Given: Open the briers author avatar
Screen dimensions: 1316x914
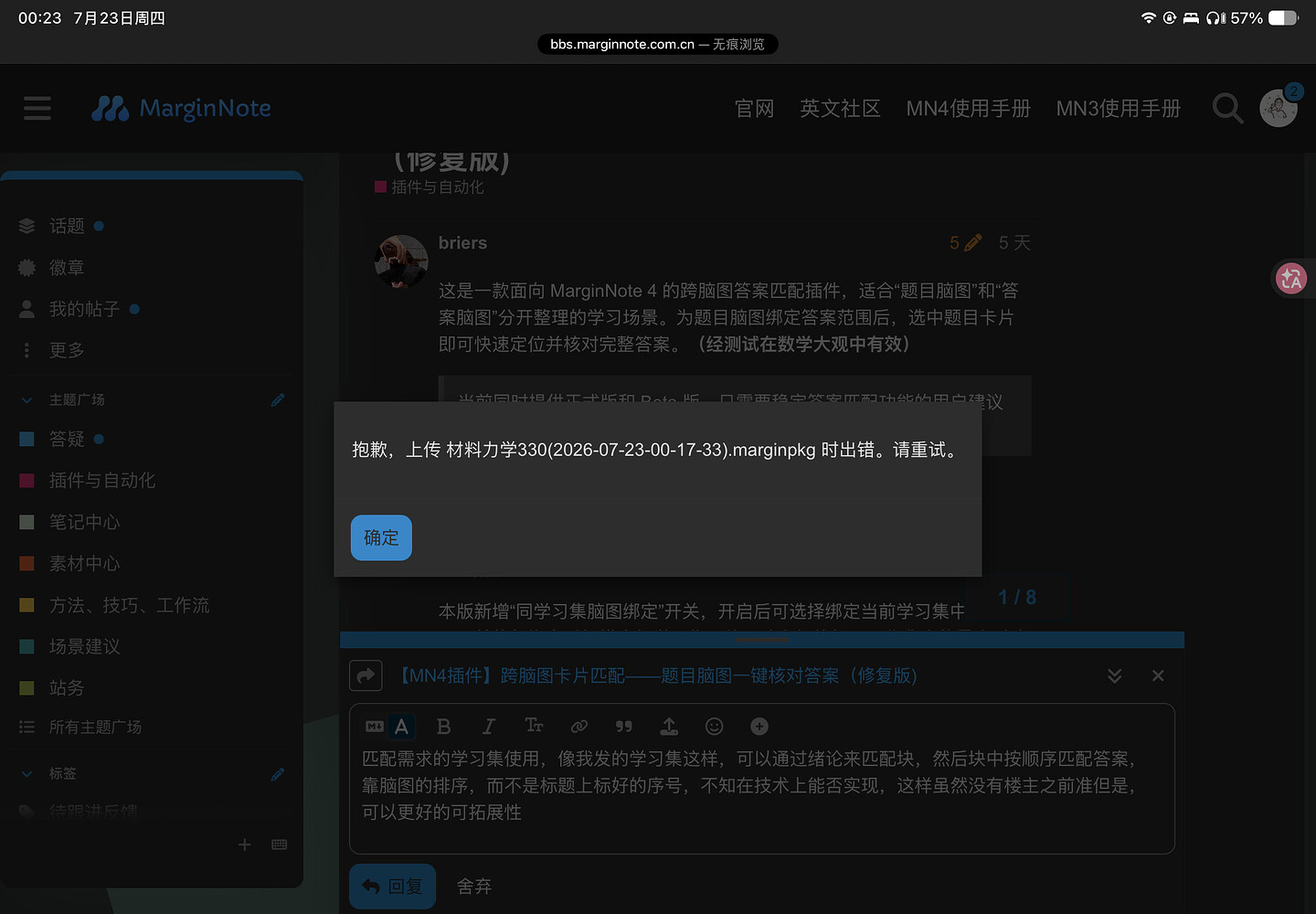Looking at the screenshot, I should [401, 261].
